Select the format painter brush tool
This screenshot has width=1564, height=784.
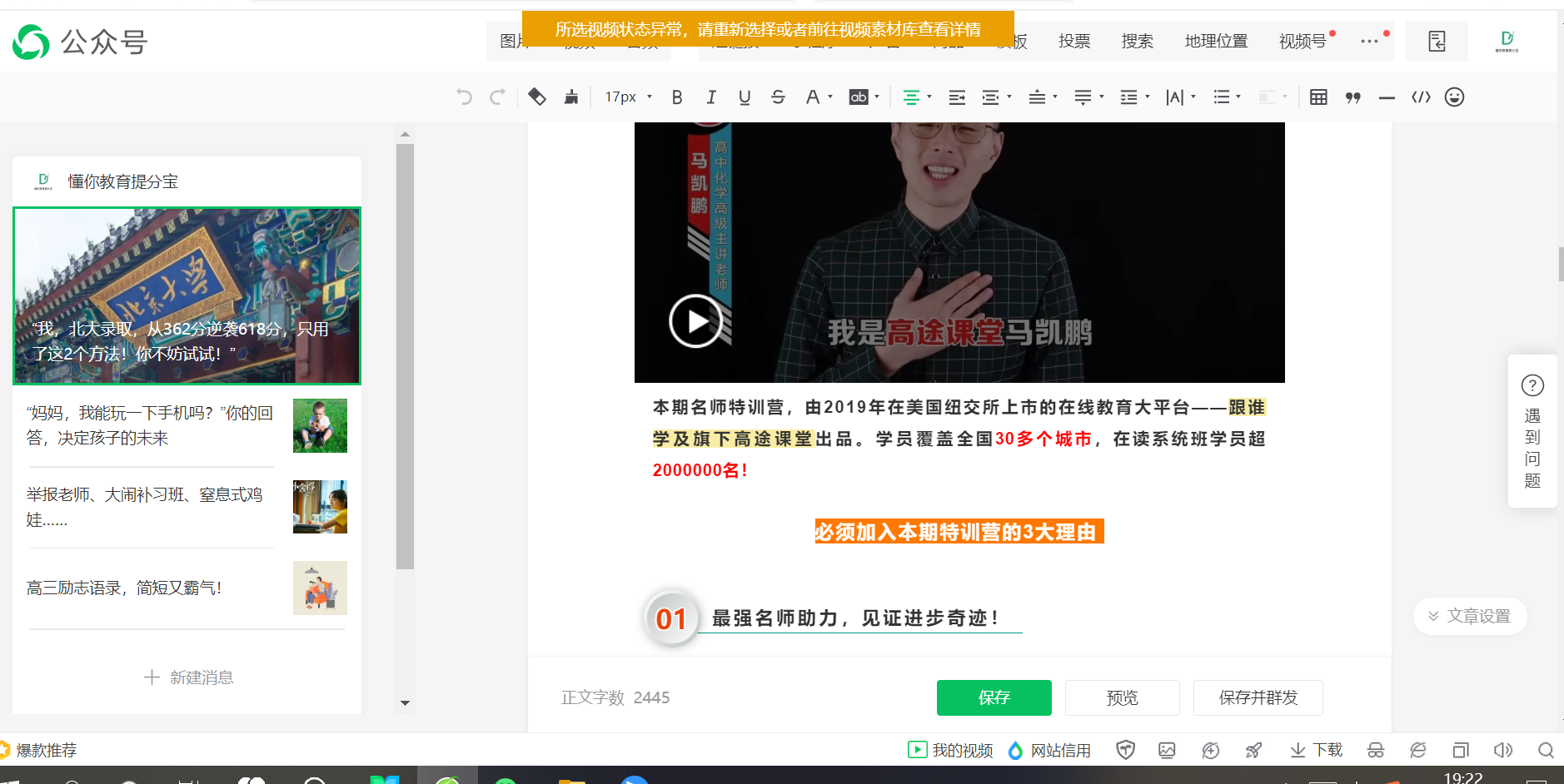coord(571,97)
